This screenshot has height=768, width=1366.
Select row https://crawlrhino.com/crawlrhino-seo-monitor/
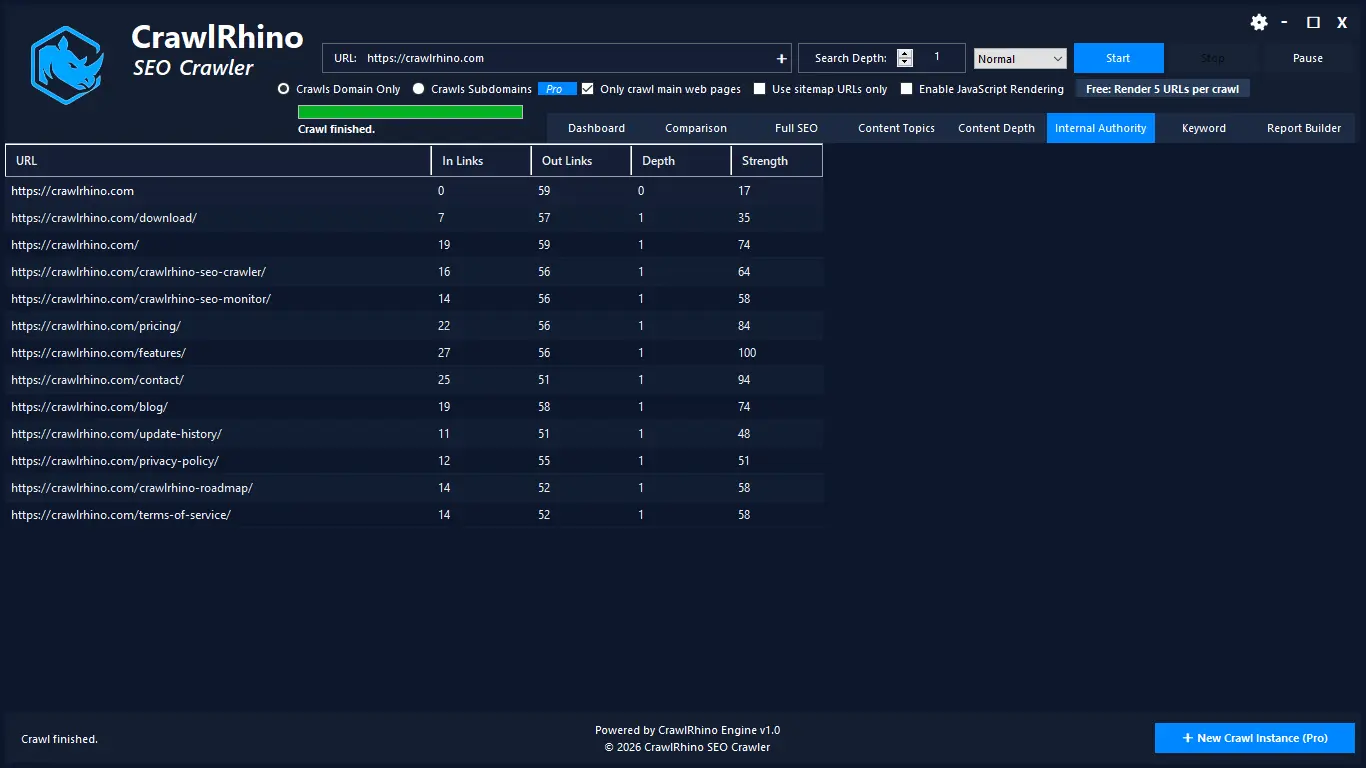(414, 299)
